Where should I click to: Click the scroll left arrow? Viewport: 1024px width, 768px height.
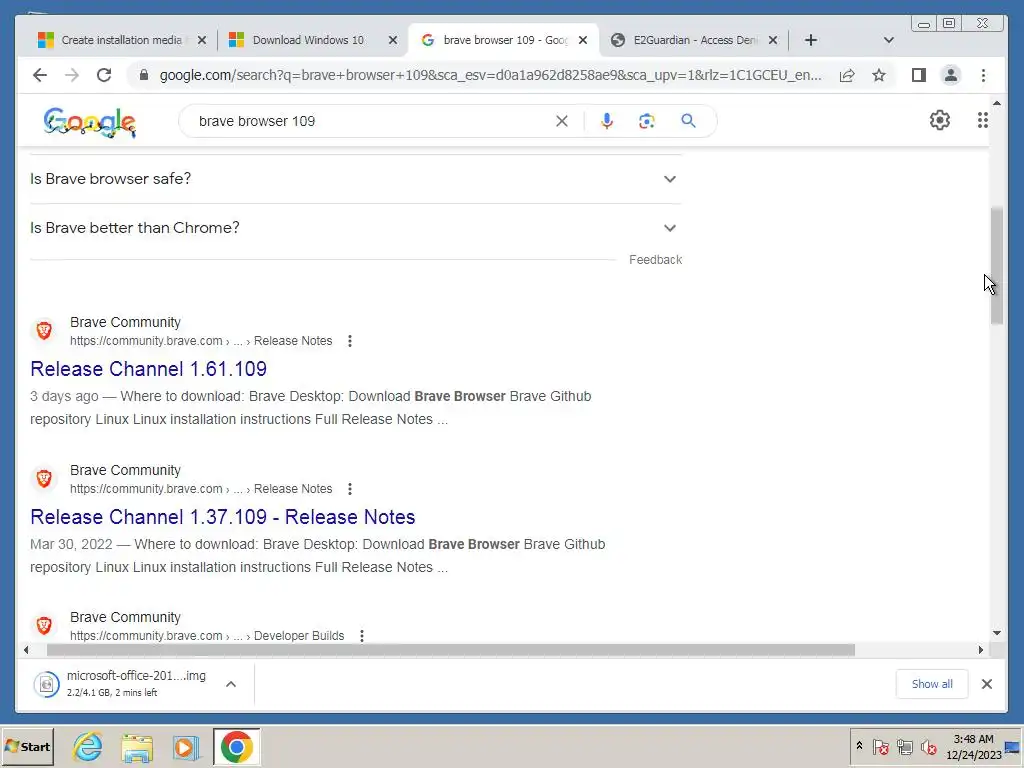(25, 650)
